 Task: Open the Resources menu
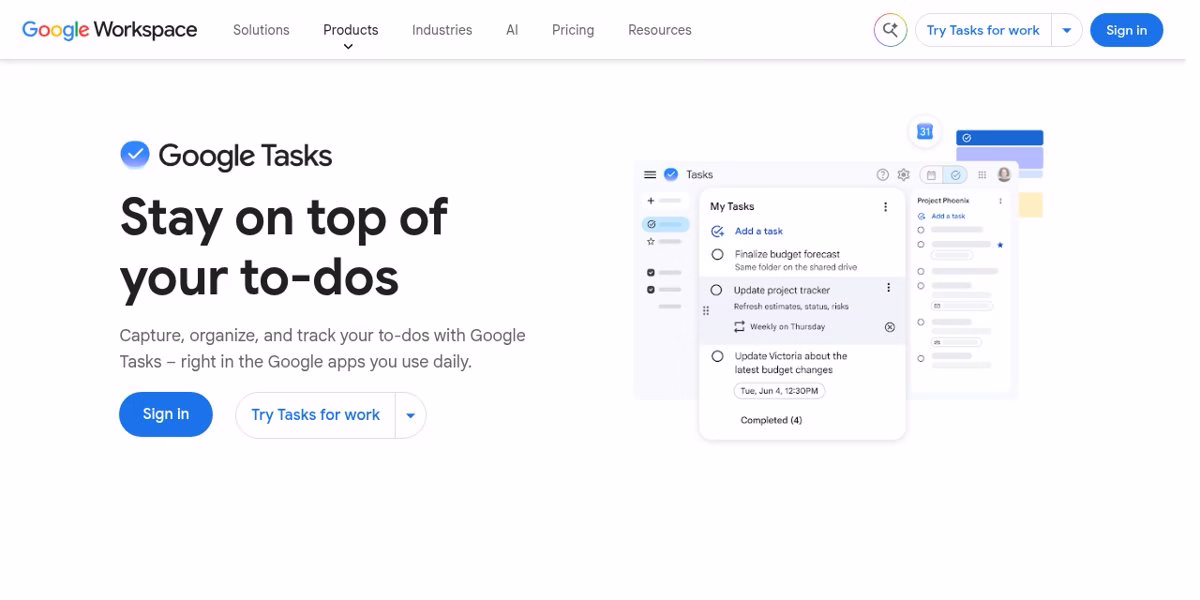pyautogui.click(x=660, y=30)
